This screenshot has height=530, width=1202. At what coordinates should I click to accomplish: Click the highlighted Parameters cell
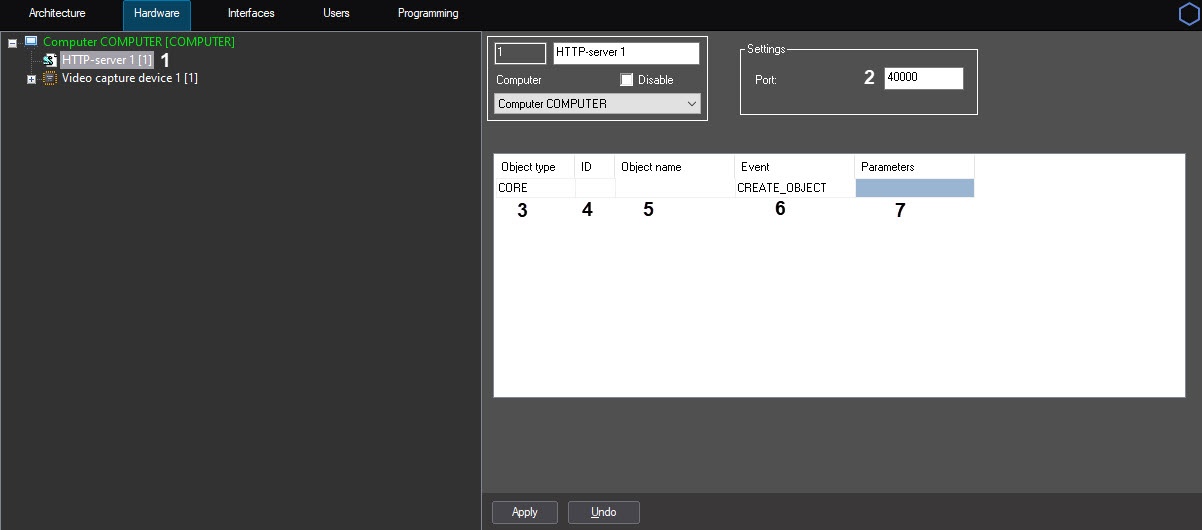coord(914,188)
